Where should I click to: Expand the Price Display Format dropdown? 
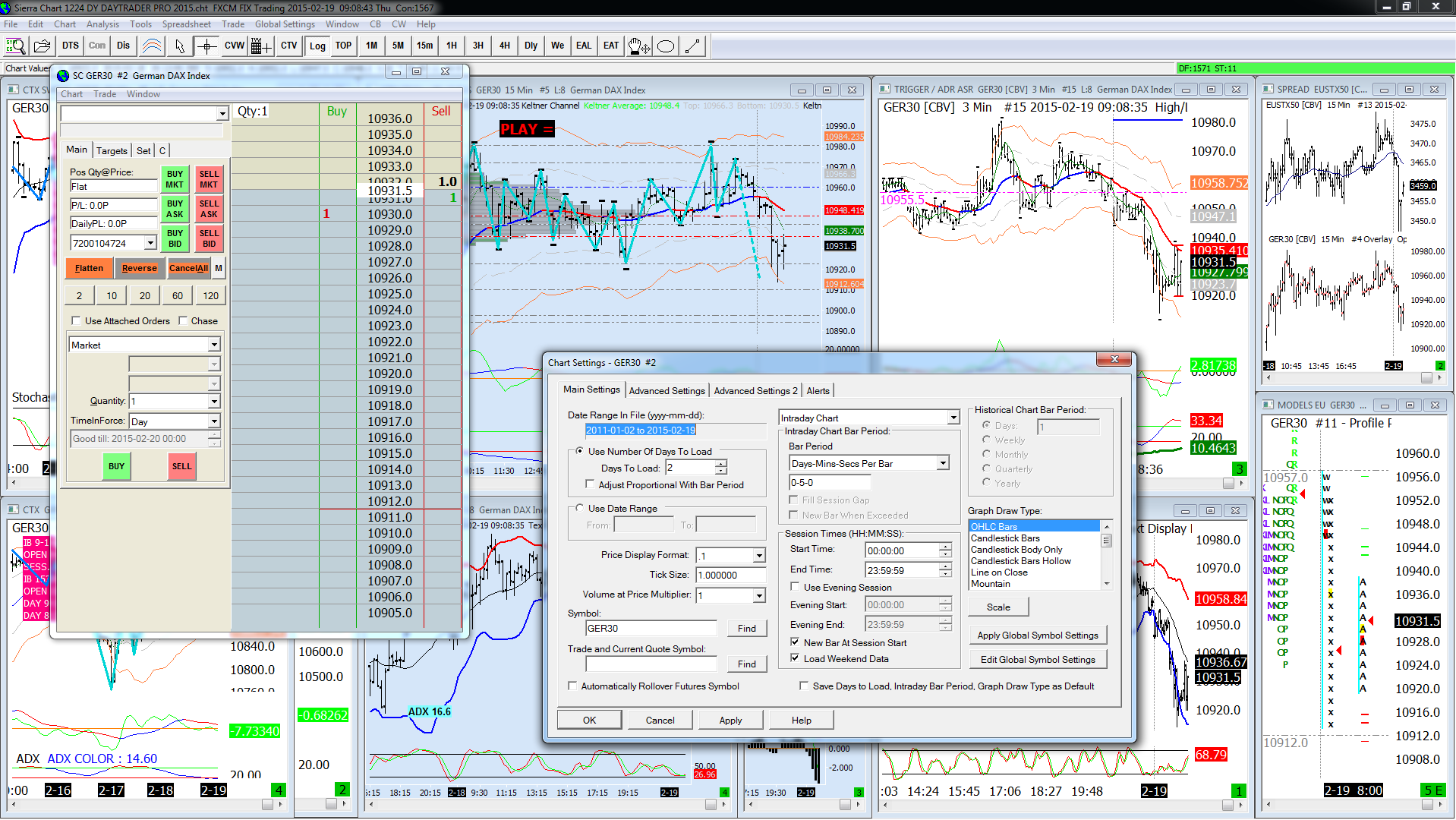click(758, 556)
